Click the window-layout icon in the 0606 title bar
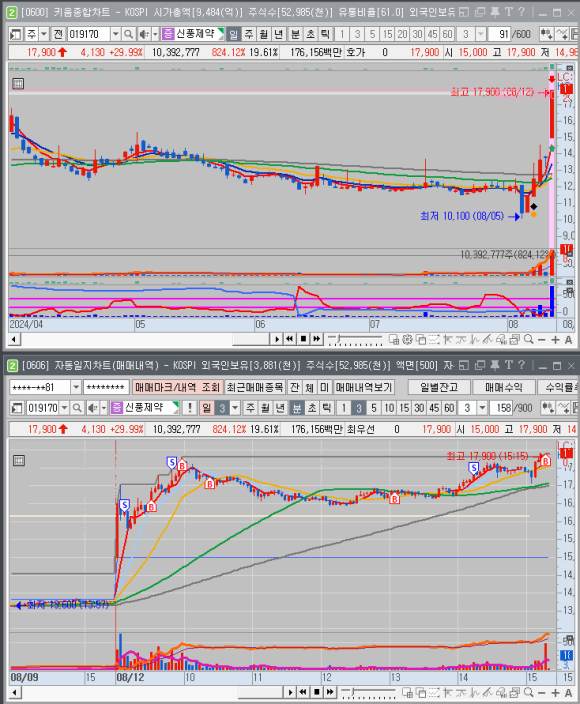The width and height of the screenshot is (580, 704). click(464, 365)
